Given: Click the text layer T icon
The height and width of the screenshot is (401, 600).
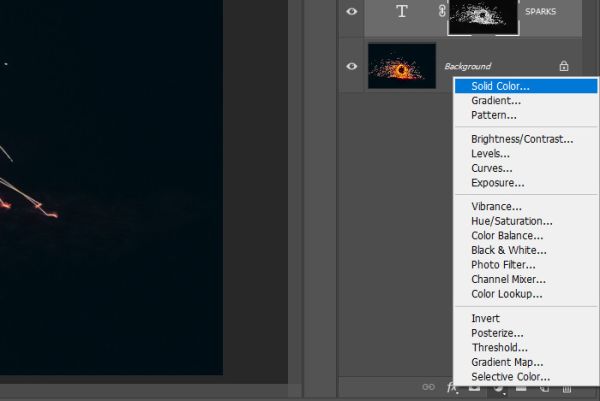Looking at the screenshot, I should click(401, 11).
